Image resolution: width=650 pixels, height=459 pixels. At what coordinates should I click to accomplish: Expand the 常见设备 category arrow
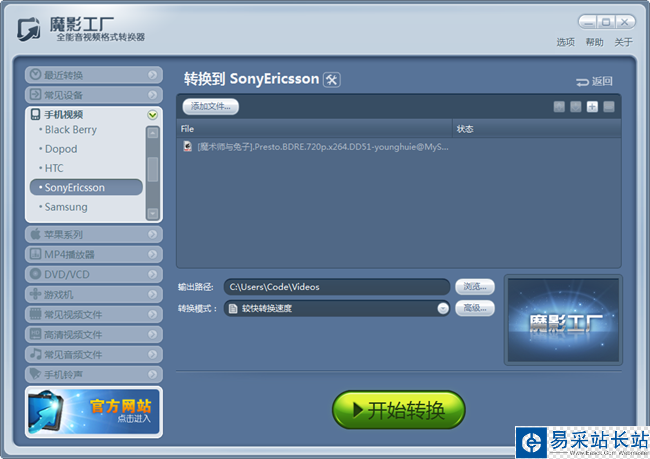point(153,95)
